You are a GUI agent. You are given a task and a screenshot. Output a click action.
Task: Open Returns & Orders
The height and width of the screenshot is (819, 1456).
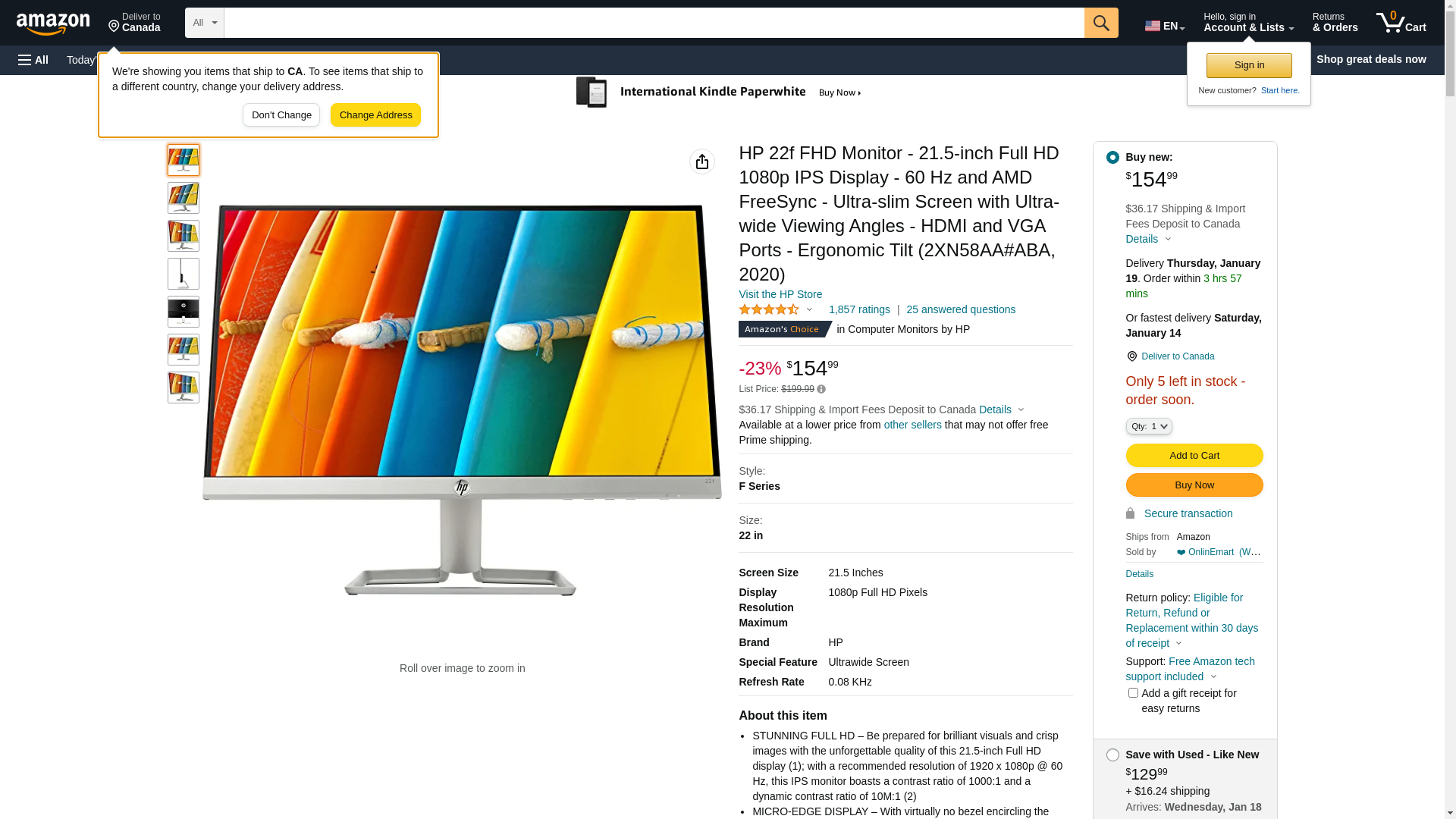point(1335,23)
